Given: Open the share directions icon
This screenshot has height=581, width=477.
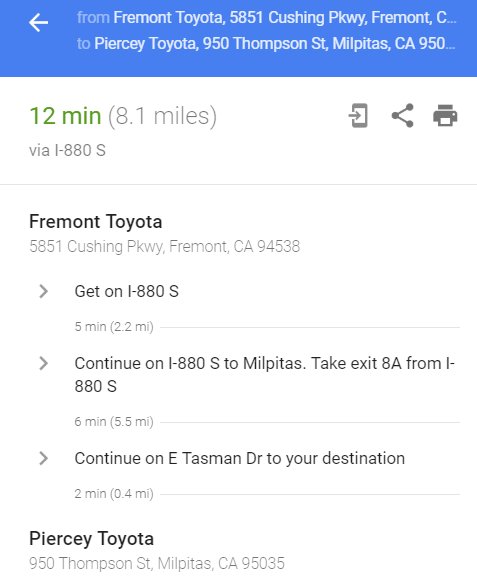Looking at the screenshot, I should [403, 116].
